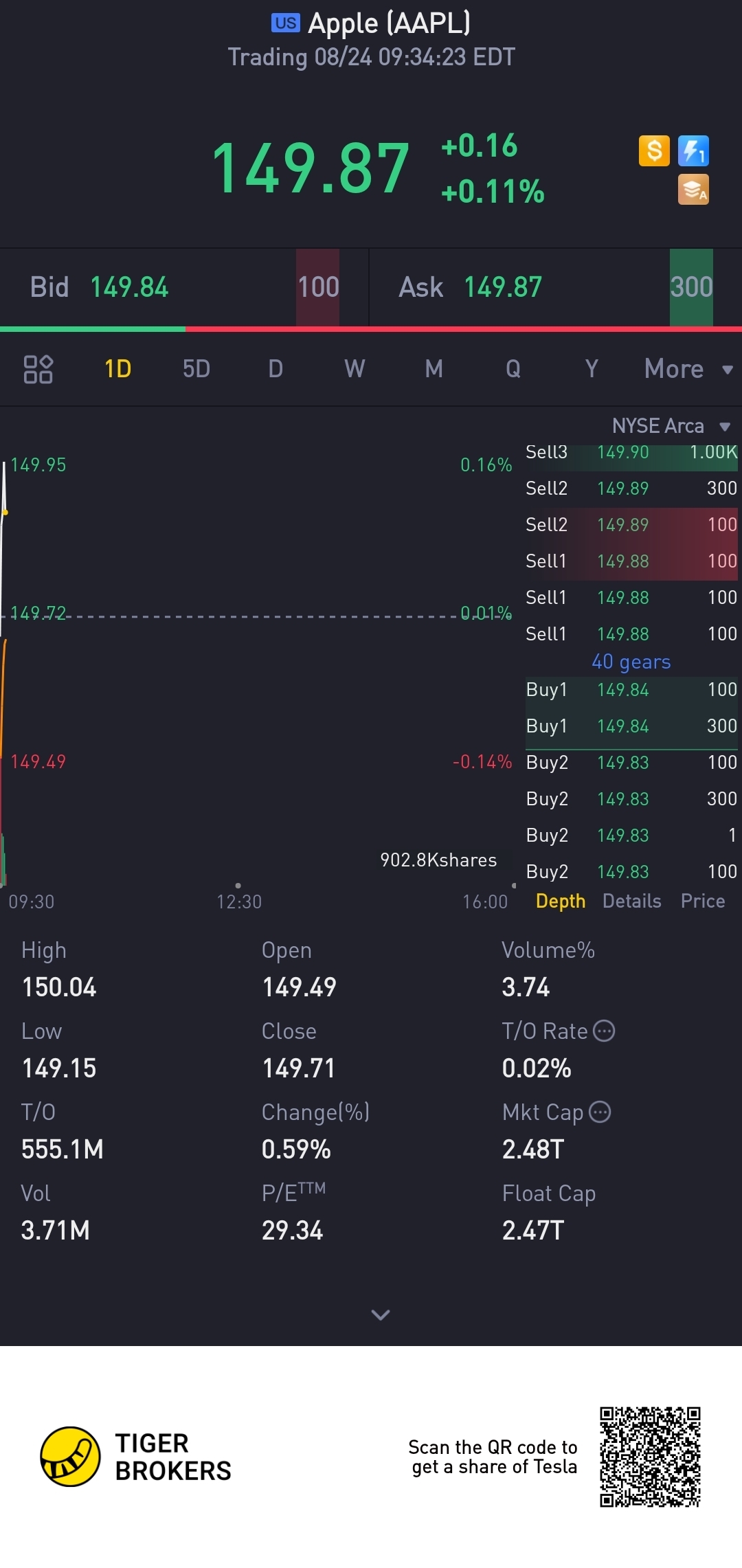Tap the red-highlighted Sell2 149.89 row
Viewport: 742px width, 1568px height.
[x=631, y=525]
